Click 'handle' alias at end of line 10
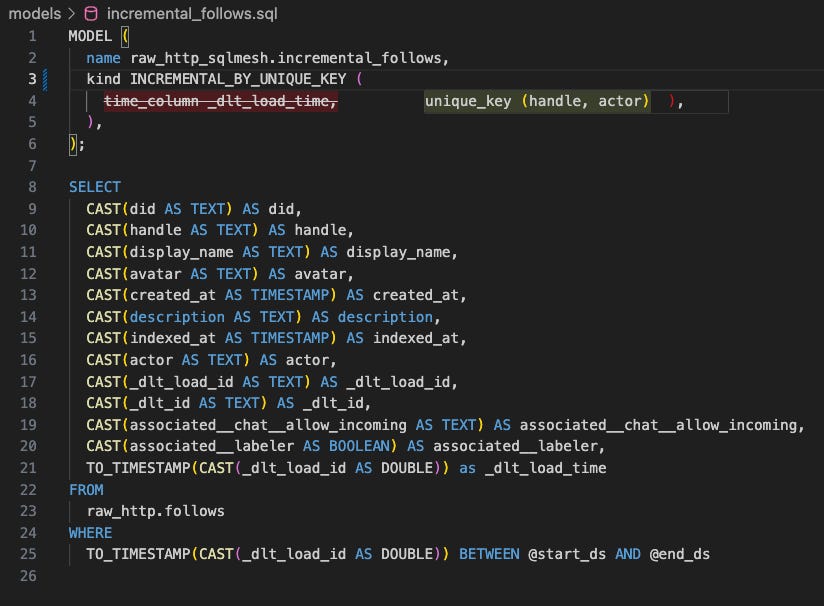Viewport: 824px width, 606px height. pyautogui.click(x=320, y=230)
